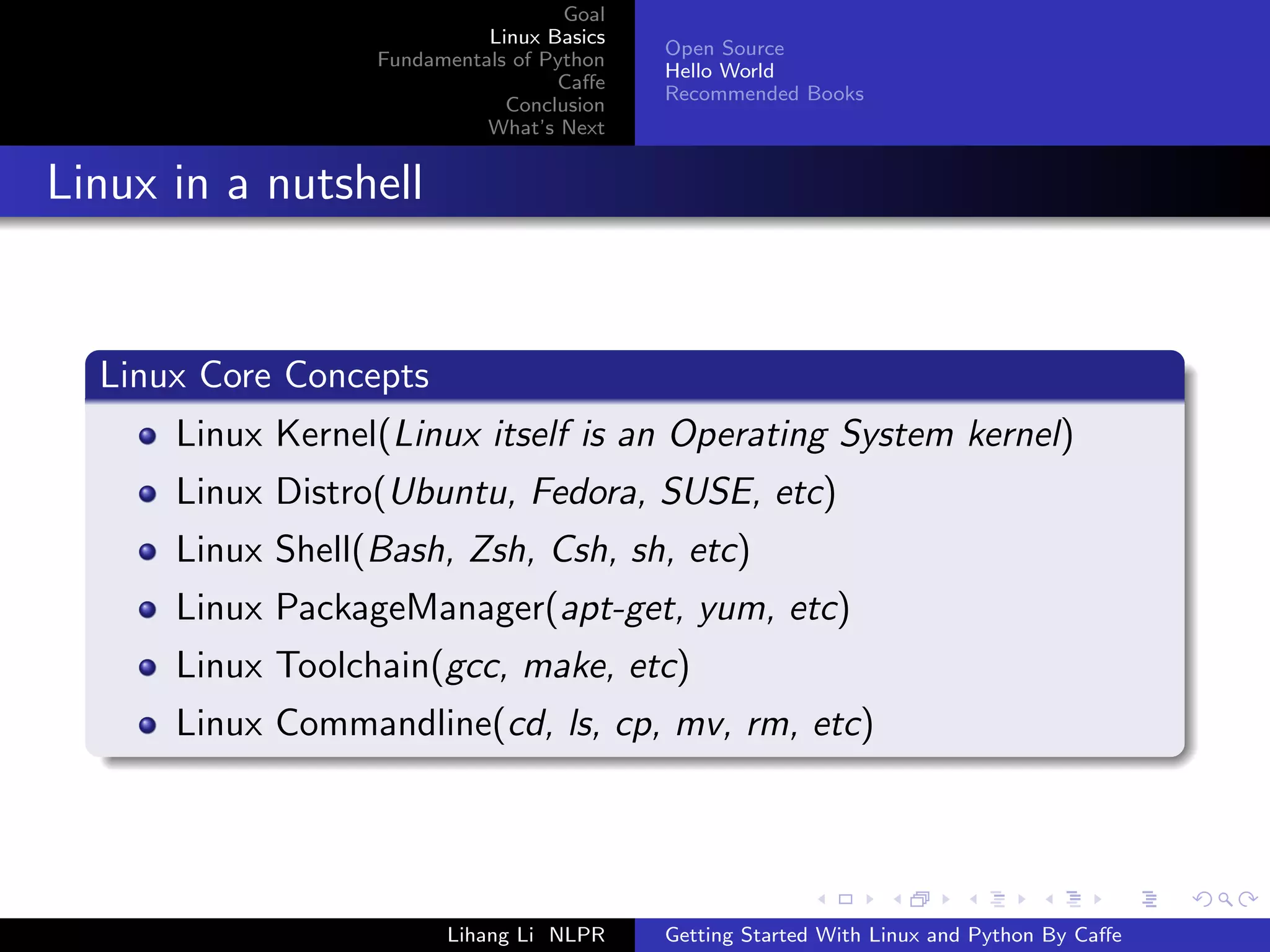Go to next subsection arrow
Screen dimensions: 1270x952
point(1022,899)
